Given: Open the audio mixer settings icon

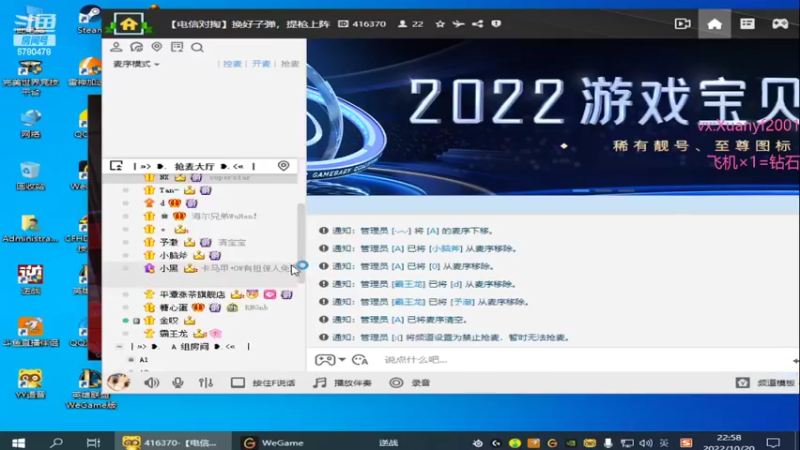Looking at the screenshot, I should [206, 383].
